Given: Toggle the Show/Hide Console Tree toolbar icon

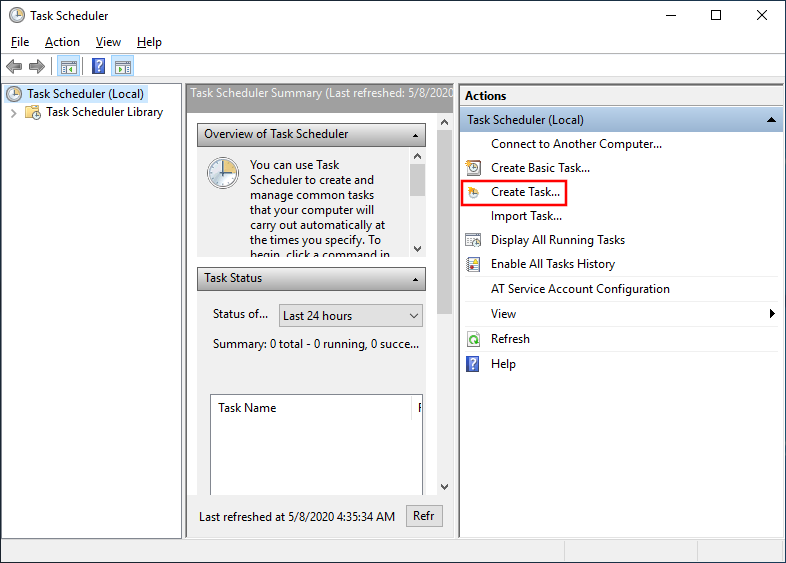Looking at the screenshot, I should point(68,67).
